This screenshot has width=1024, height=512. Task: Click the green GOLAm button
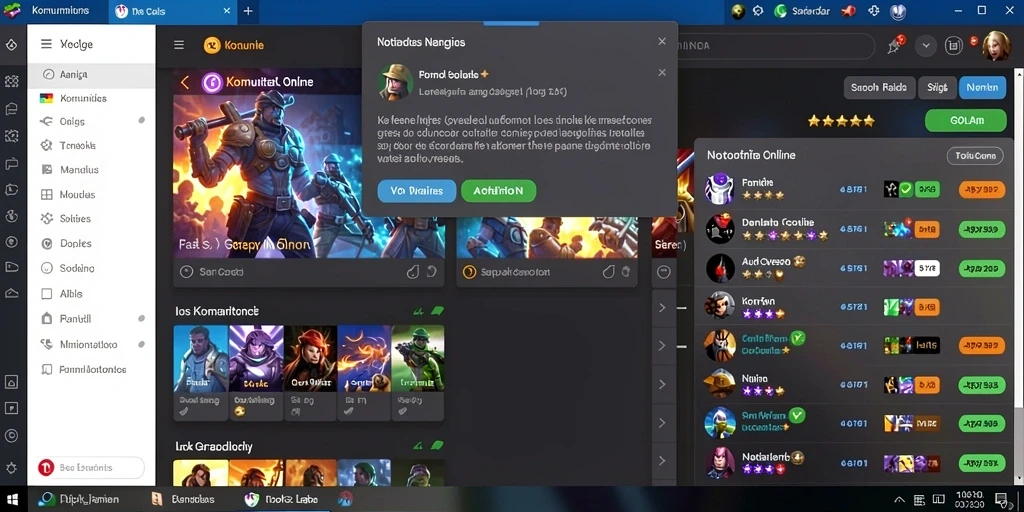click(965, 121)
